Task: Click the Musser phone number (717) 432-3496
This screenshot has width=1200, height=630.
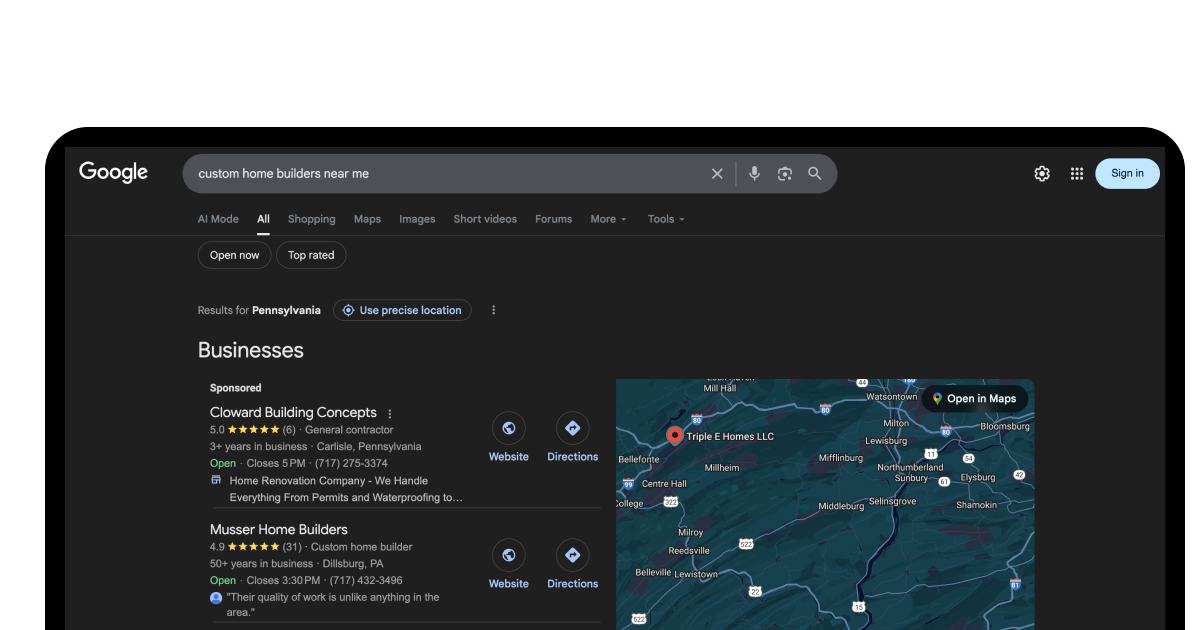Action: pos(366,580)
